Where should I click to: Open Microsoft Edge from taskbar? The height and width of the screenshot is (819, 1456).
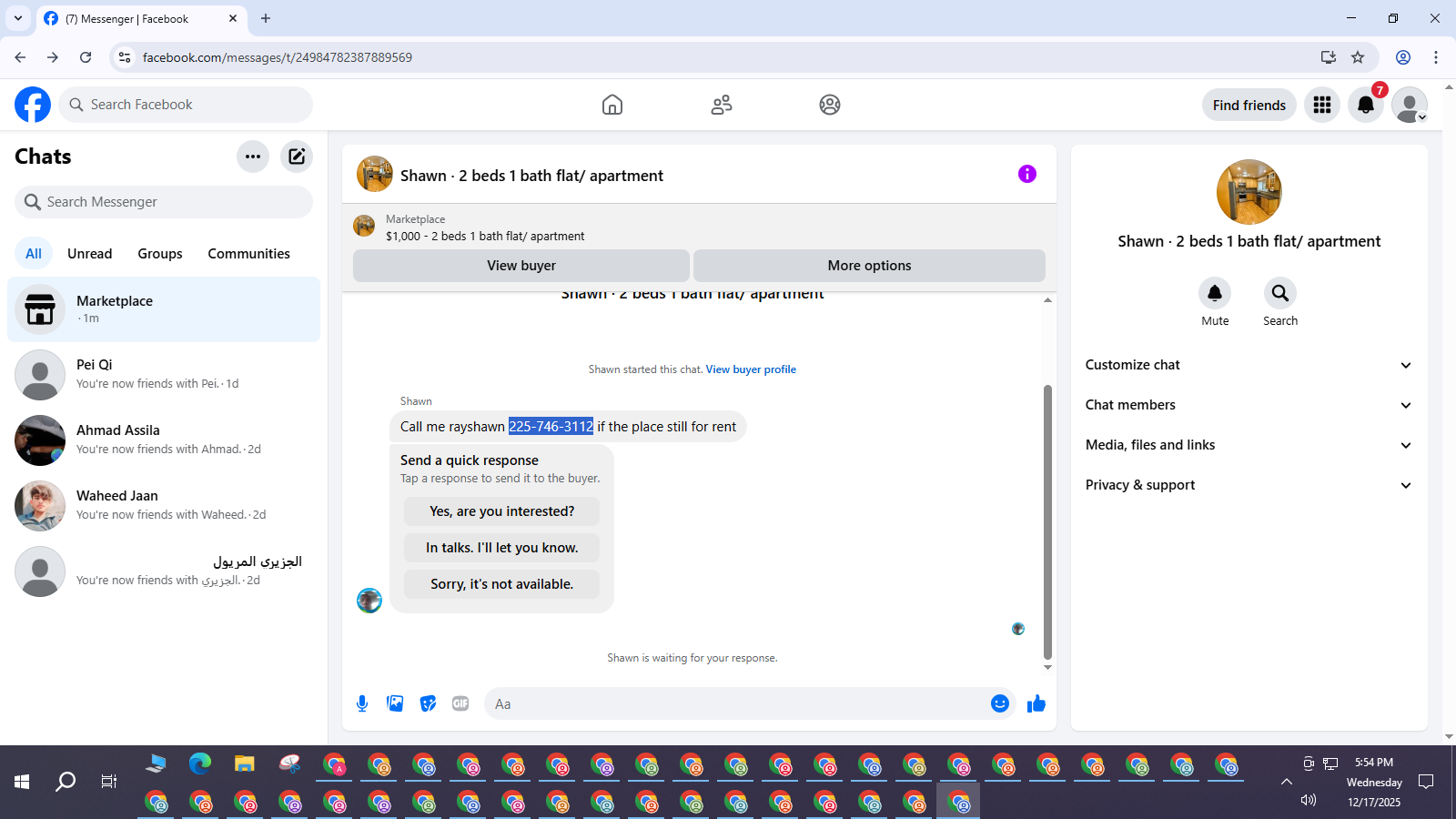[200, 763]
